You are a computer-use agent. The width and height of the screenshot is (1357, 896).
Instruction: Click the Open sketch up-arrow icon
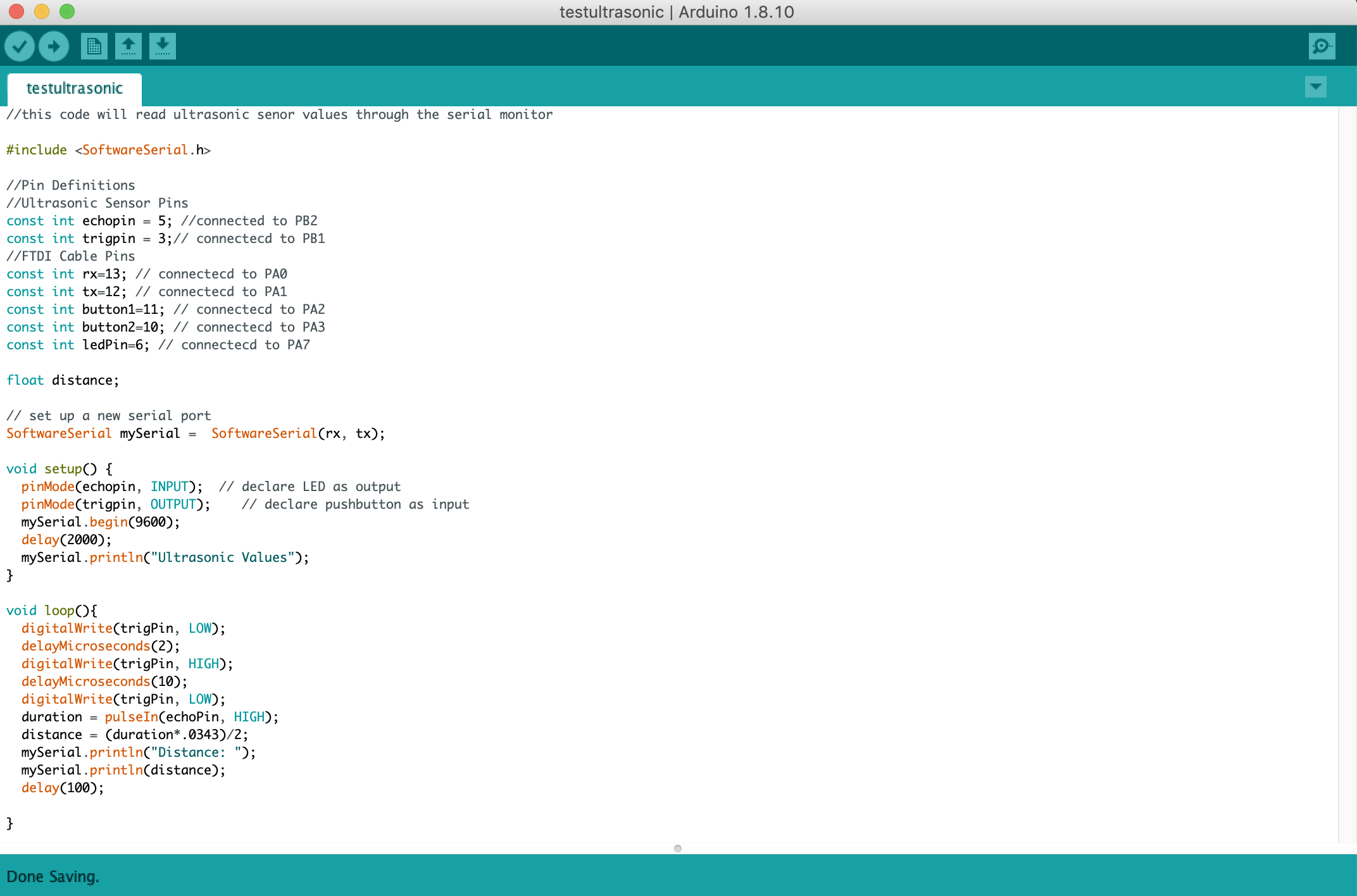point(128,46)
